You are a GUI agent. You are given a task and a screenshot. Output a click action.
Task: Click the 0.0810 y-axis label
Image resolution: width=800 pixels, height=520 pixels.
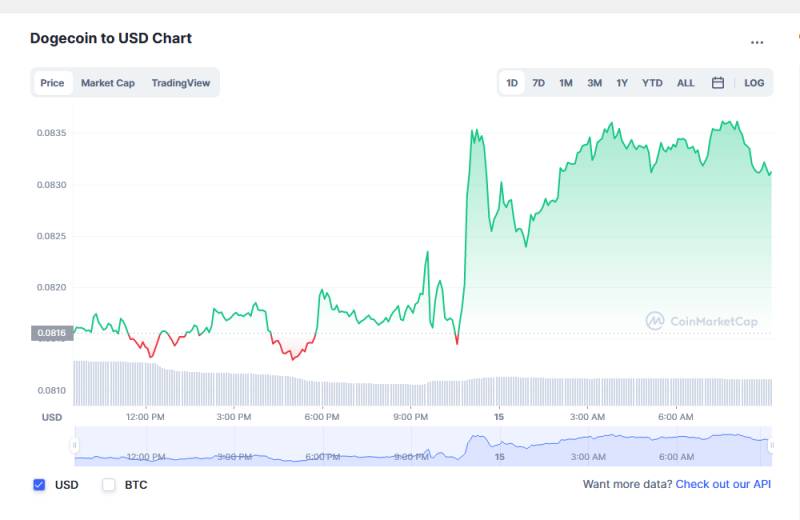point(52,390)
